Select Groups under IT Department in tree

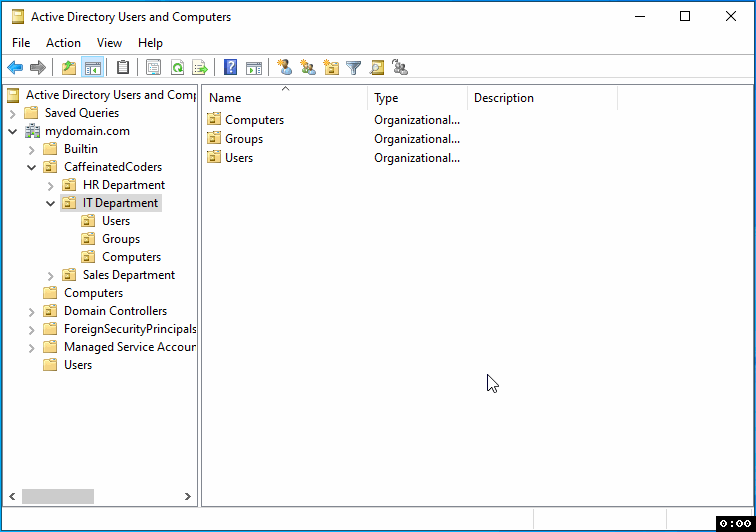(x=121, y=239)
